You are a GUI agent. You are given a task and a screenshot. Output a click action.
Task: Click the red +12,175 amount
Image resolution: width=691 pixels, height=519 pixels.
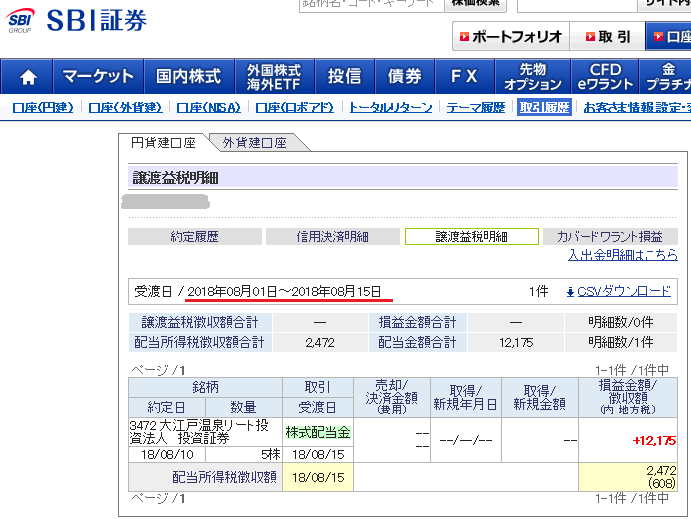click(654, 441)
